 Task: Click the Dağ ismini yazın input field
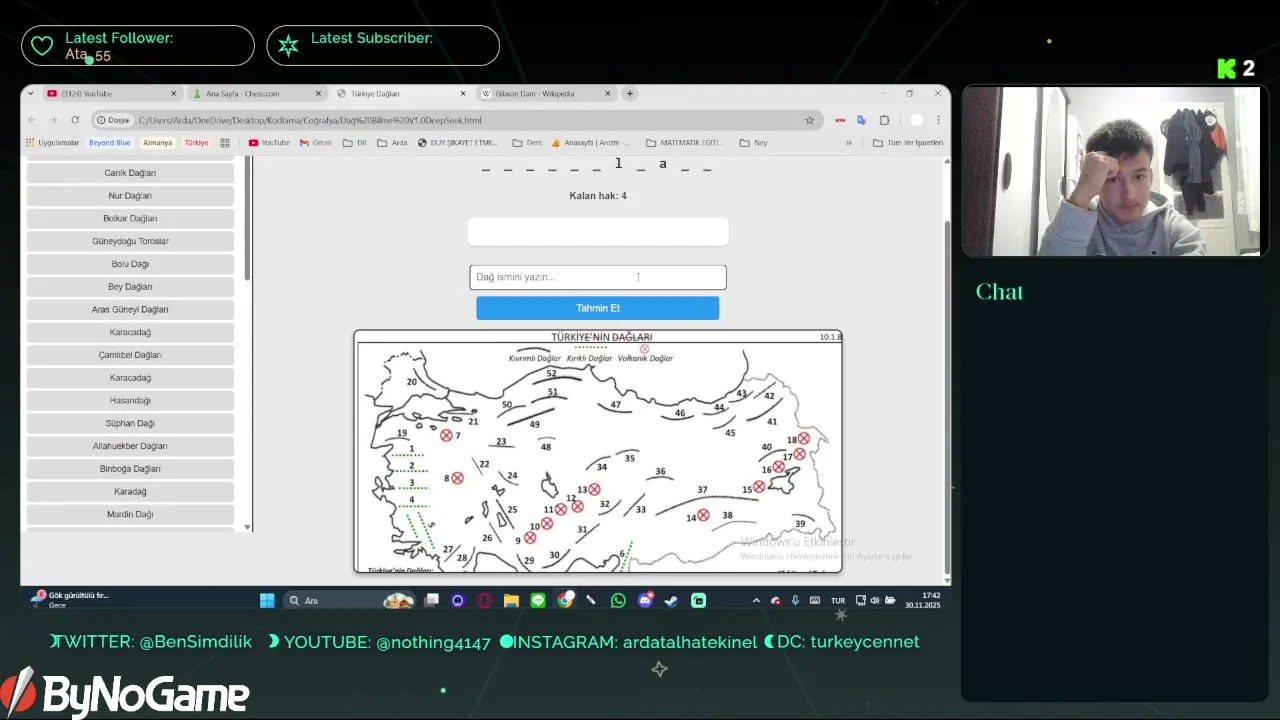coord(598,277)
